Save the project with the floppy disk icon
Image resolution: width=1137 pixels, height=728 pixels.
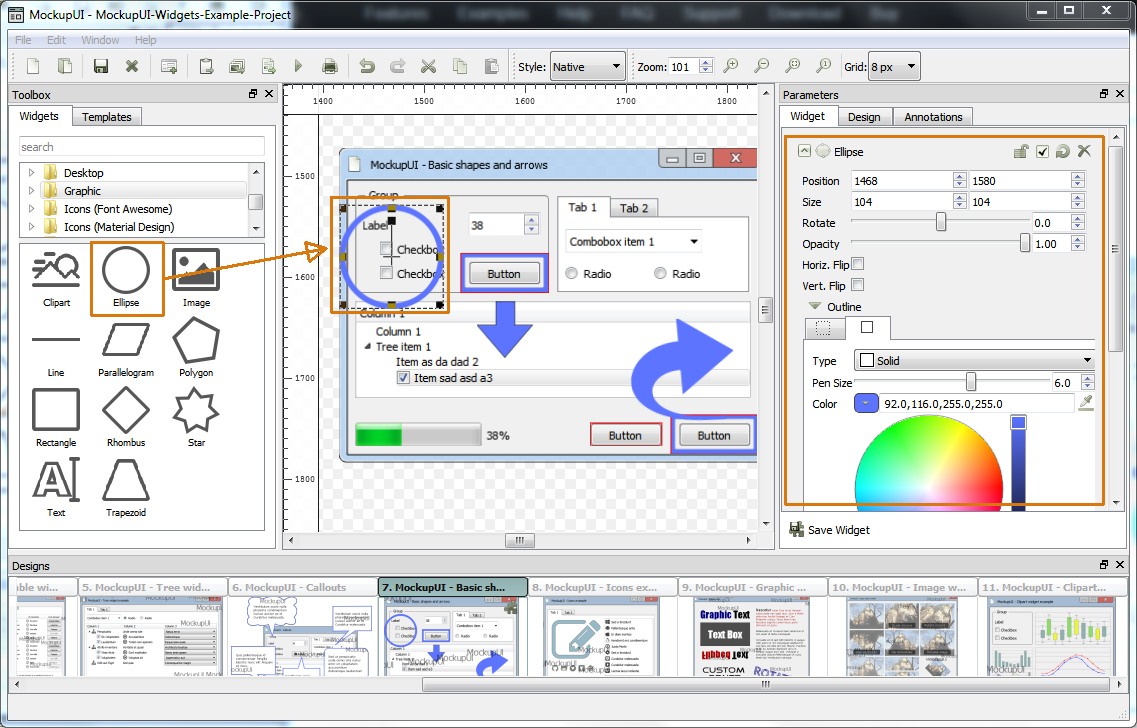pyautogui.click(x=101, y=67)
